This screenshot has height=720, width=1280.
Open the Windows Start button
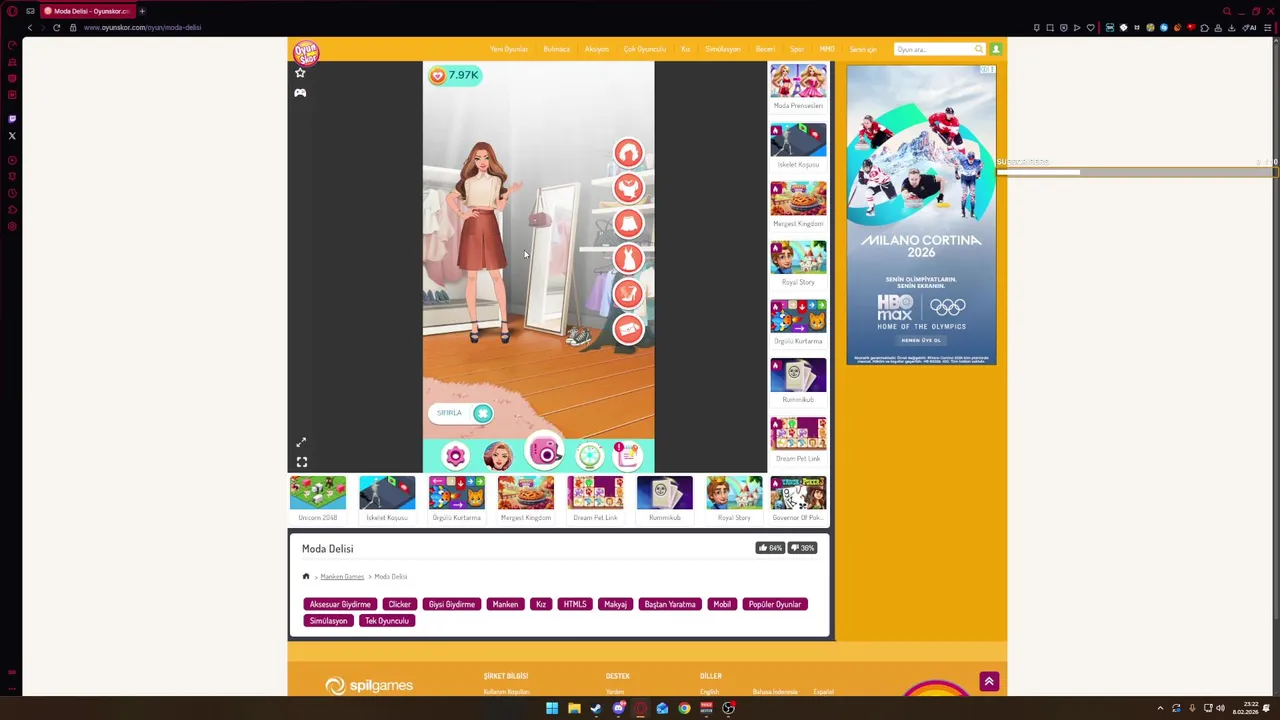pyautogui.click(x=552, y=708)
